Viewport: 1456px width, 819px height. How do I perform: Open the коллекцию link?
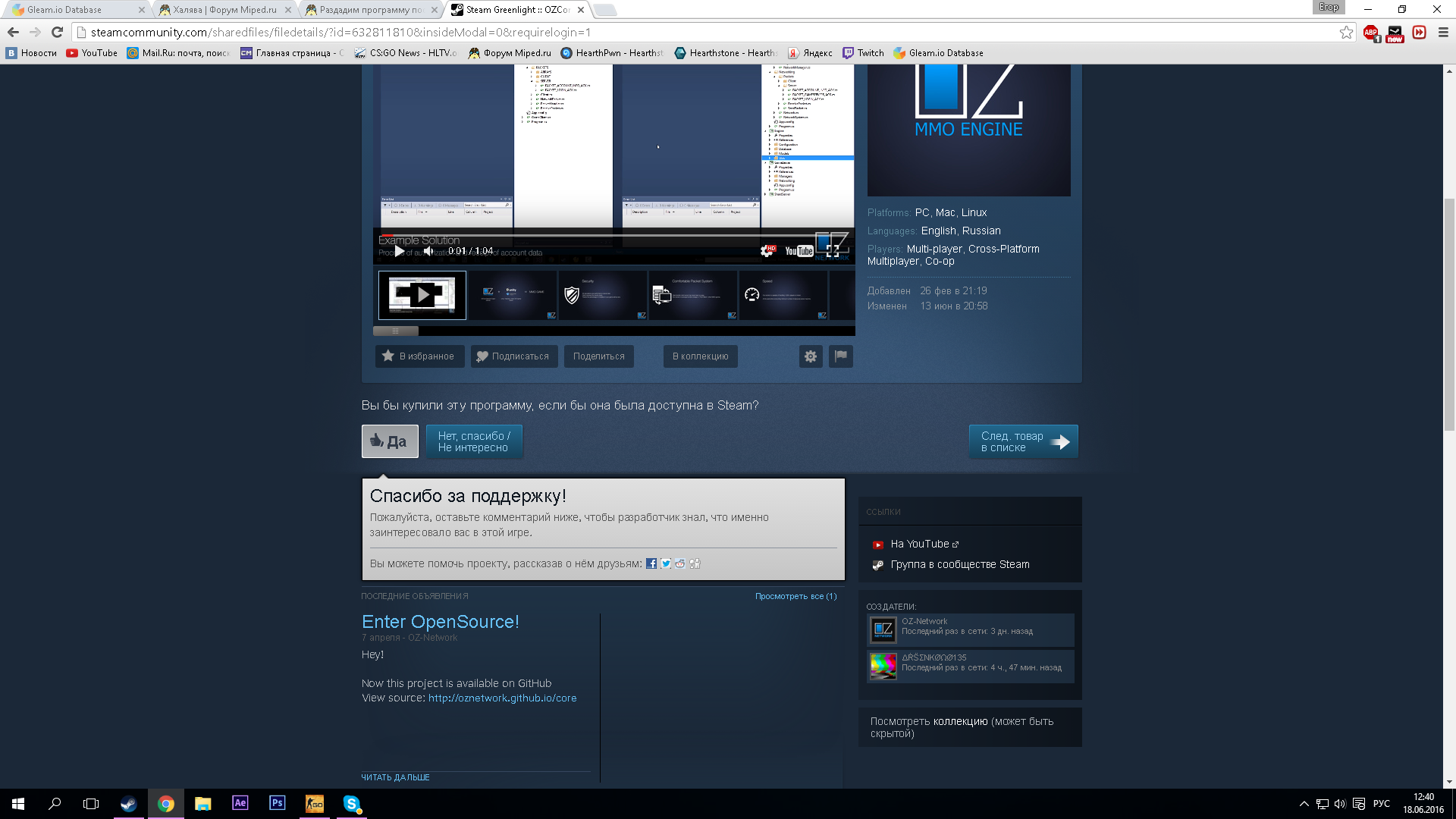pos(960,722)
